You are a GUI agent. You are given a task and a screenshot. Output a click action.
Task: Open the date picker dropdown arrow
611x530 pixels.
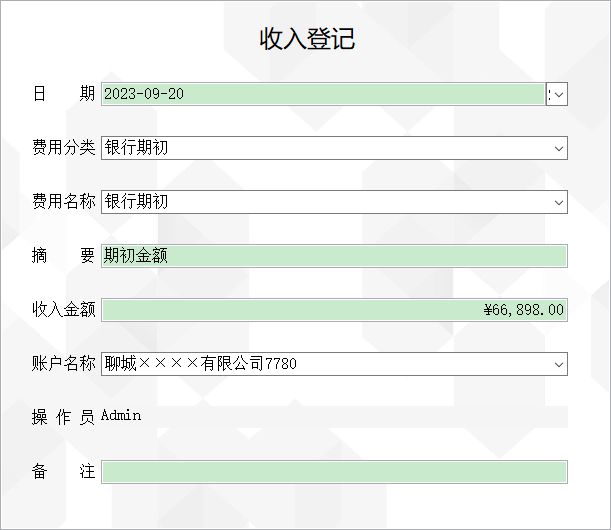tap(557, 94)
